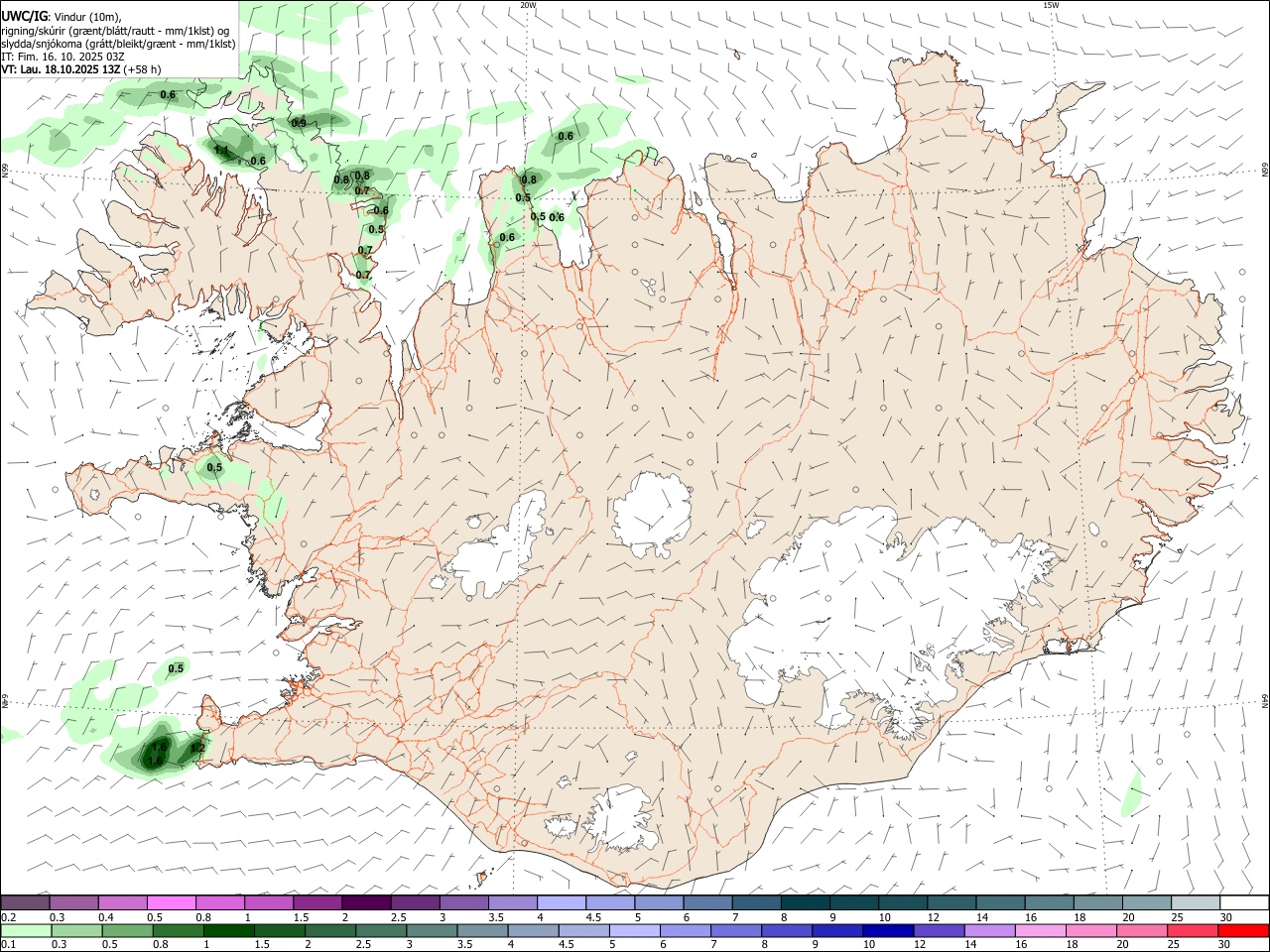This screenshot has height=952, width=1270.
Task: Click the 0.5 value on Snæfellsnes peninsula
Action: point(214,467)
